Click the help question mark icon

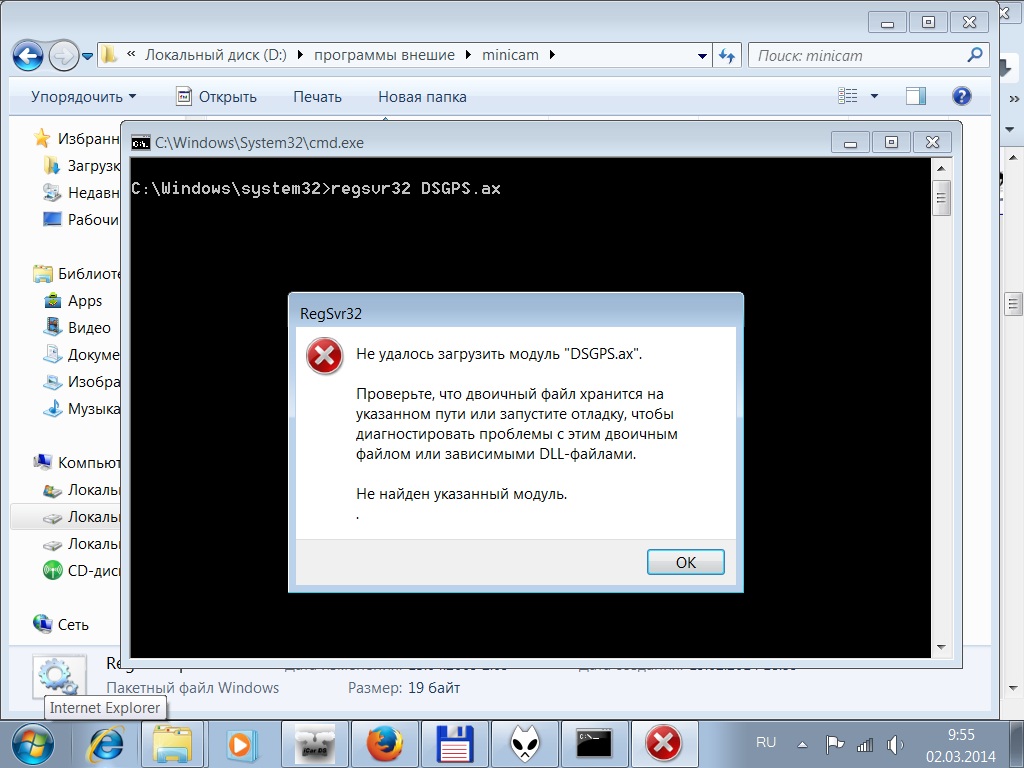pos(961,96)
